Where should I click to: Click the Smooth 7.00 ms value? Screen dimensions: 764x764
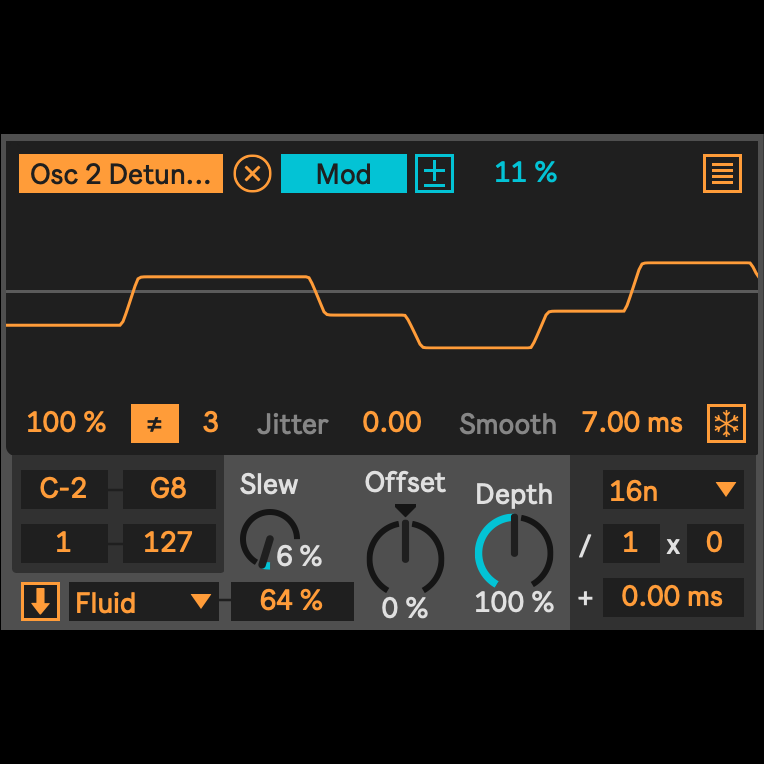[x=632, y=423]
